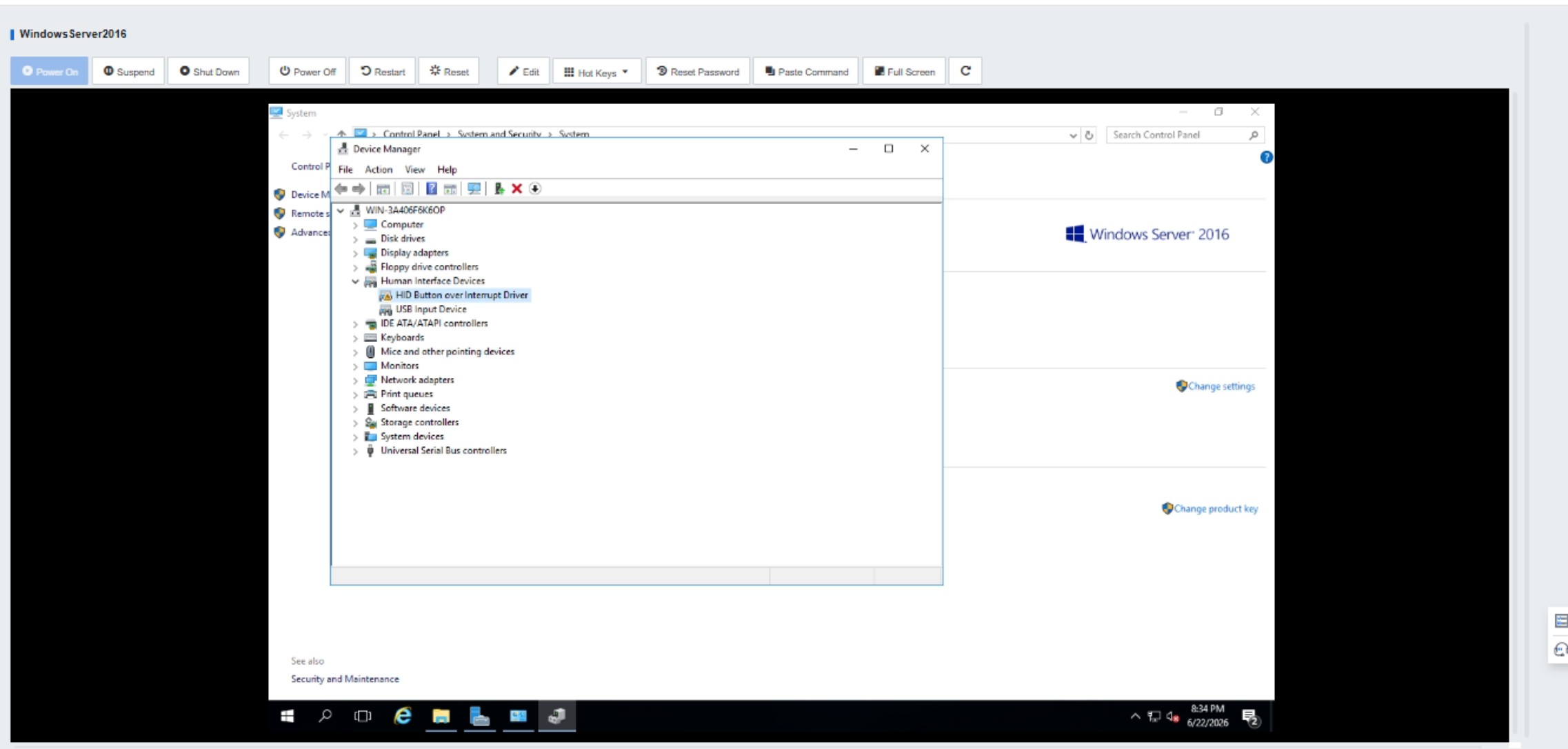The image size is (1568, 749).
Task: Click System window help question-mark icon
Action: click(x=1266, y=157)
